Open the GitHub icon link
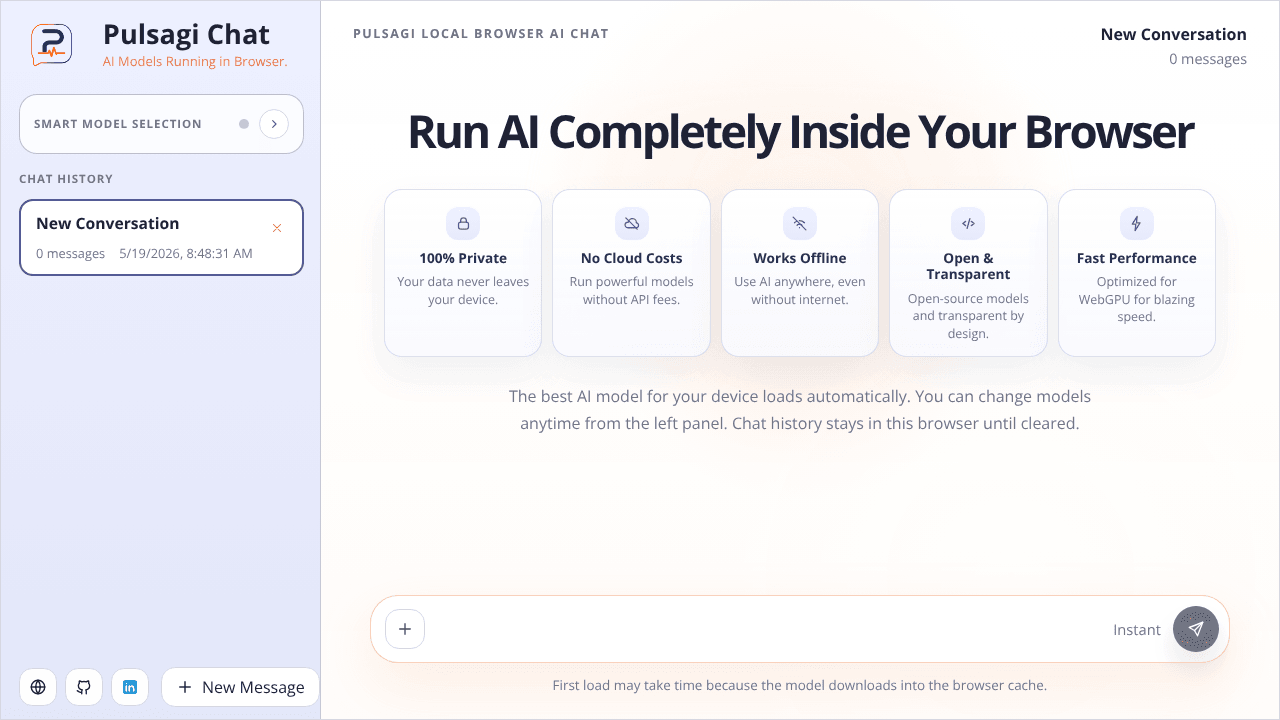Image resolution: width=1280 pixels, height=720 pixels. point(84,687)
